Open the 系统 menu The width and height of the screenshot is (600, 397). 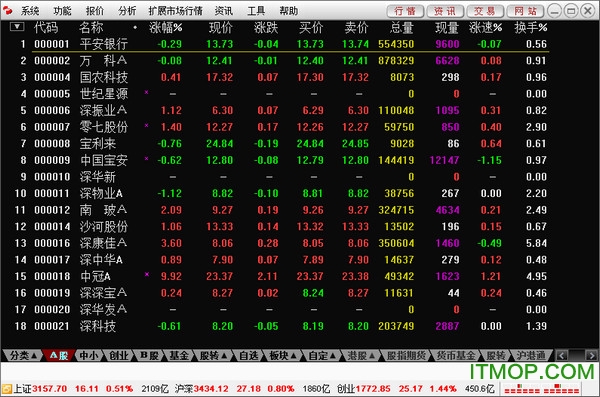[x=30, y=11]
